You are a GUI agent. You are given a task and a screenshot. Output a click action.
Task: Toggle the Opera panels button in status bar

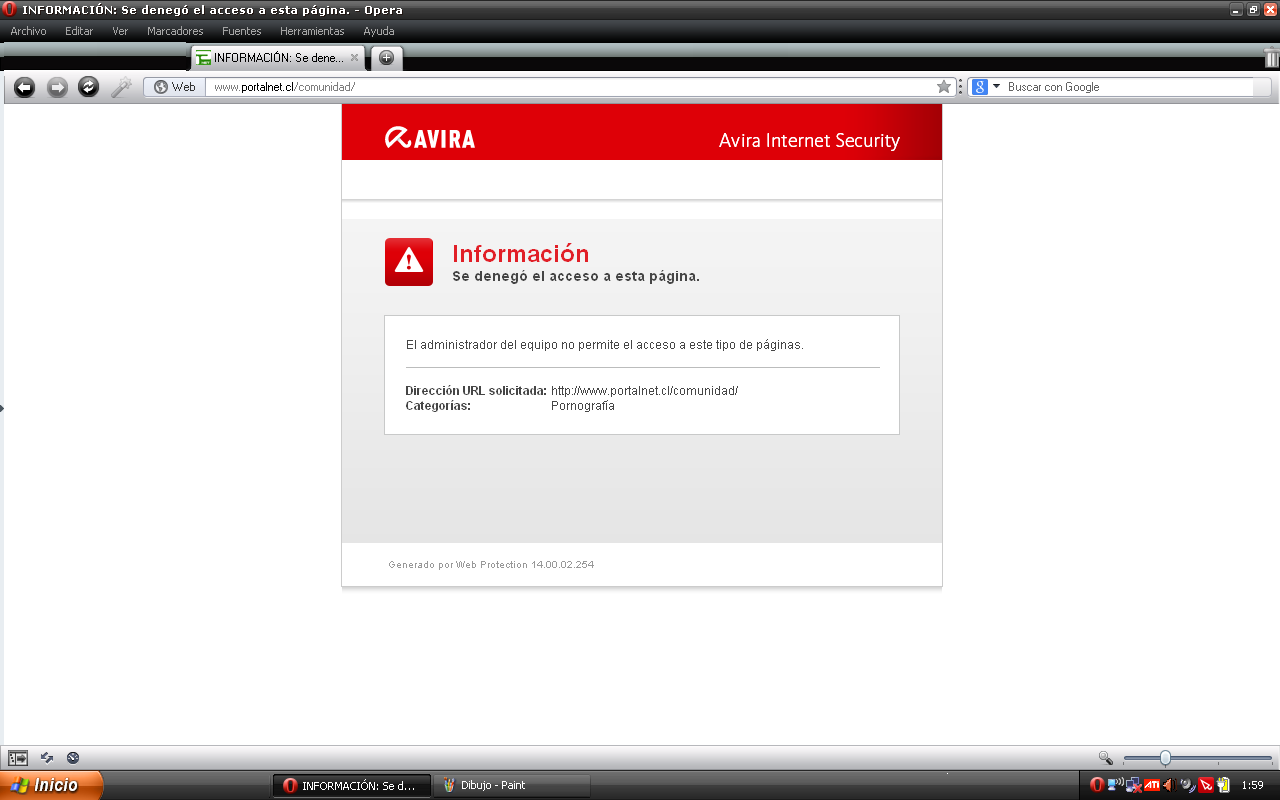point(18,758)
